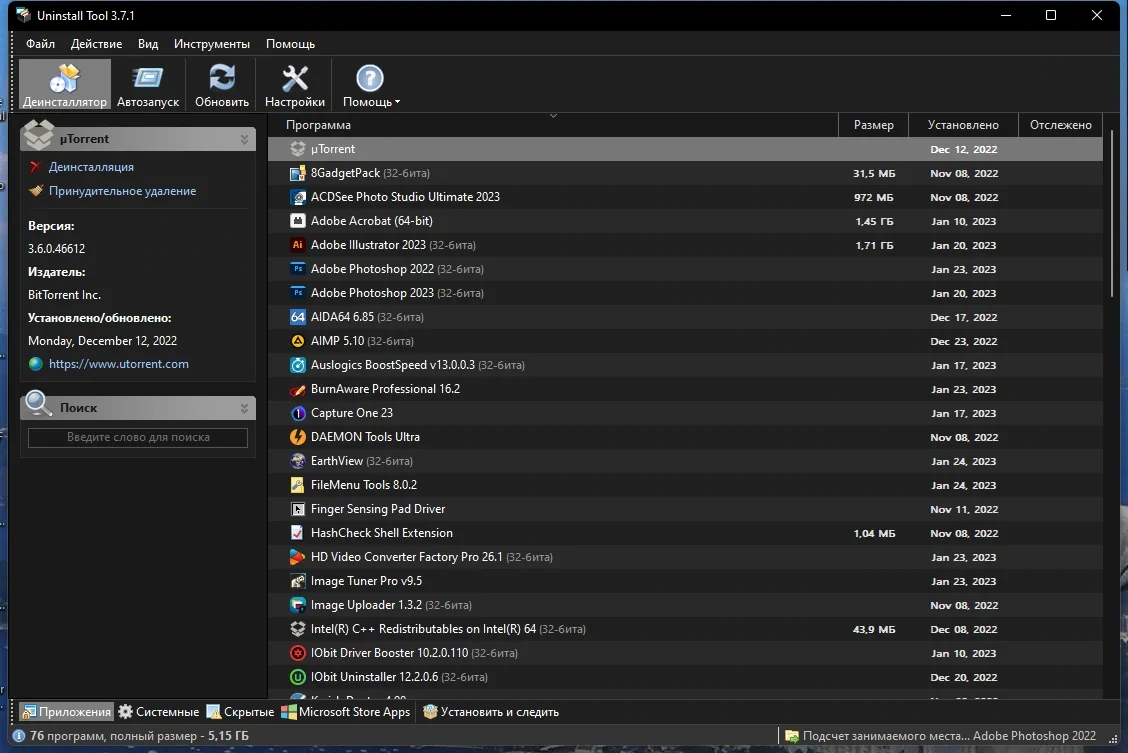Select the Adobe Illustrator 2023 icon
The image size is (1128, 753).
click(x=297, y=245)
